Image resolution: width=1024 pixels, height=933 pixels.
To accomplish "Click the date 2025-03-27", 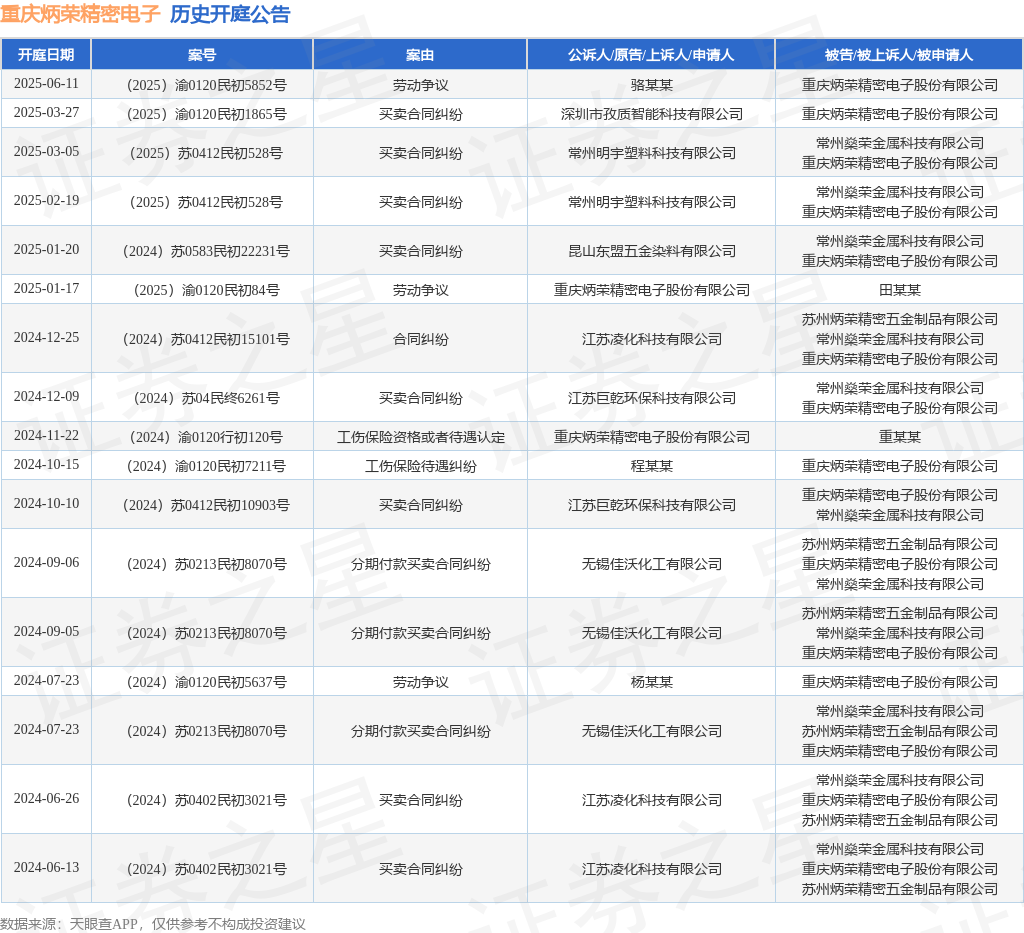I will point(46,113).
